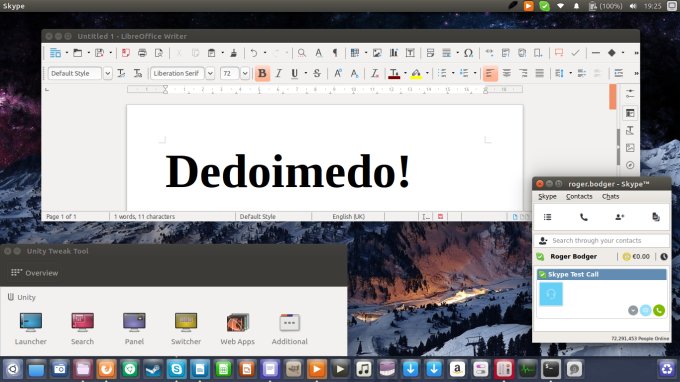The width and height of the screenshot is (680, 382).
Task: Open the sidebar Gallery icon
Action: (630, 148)
